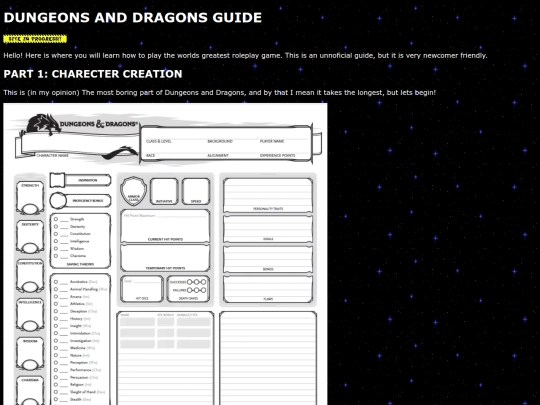
Task: Click the Bonds box
Action: (268, 259)
